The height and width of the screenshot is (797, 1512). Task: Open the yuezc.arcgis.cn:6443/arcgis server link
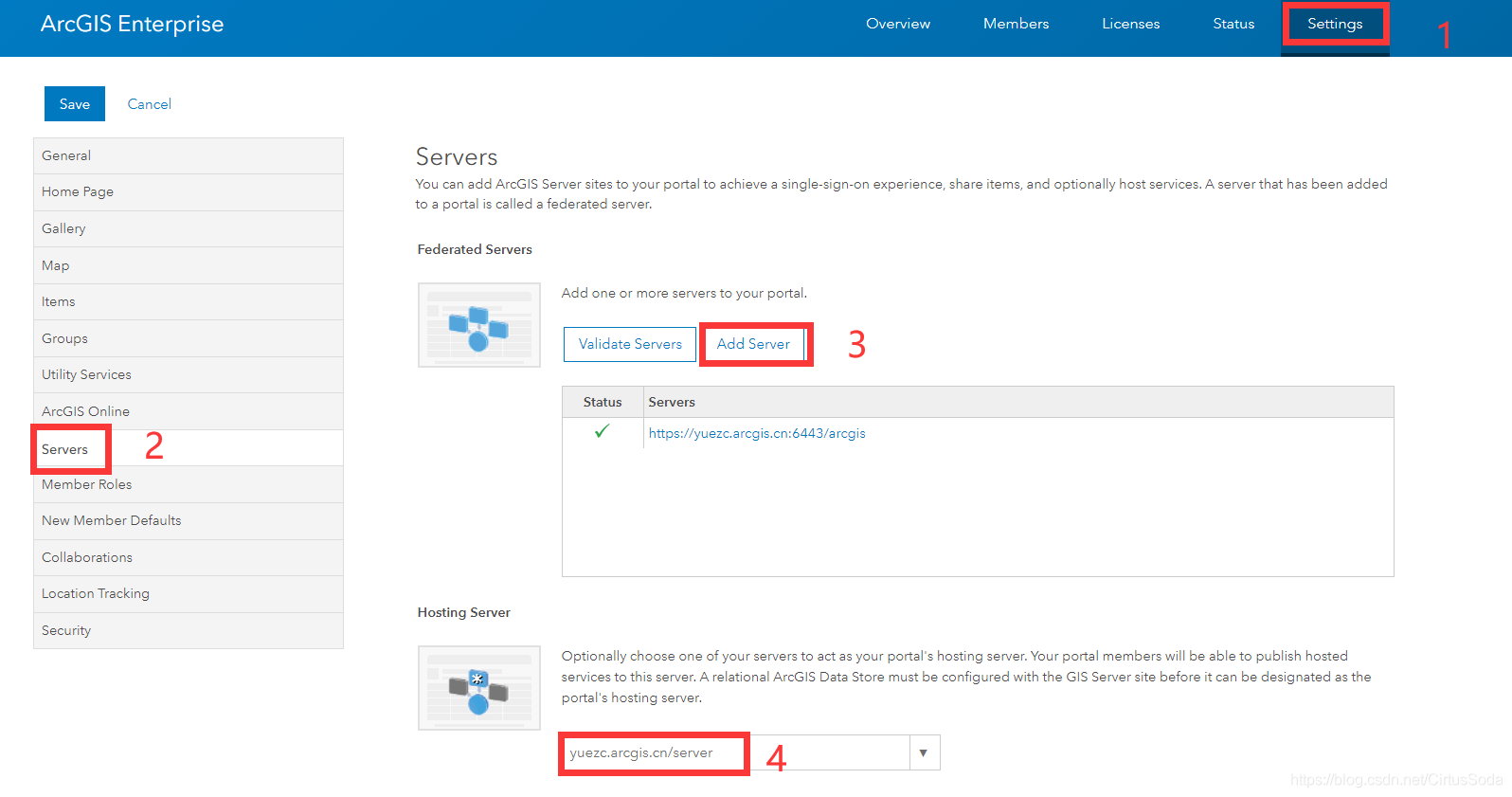pyautogui.click(x=757, y=433)
